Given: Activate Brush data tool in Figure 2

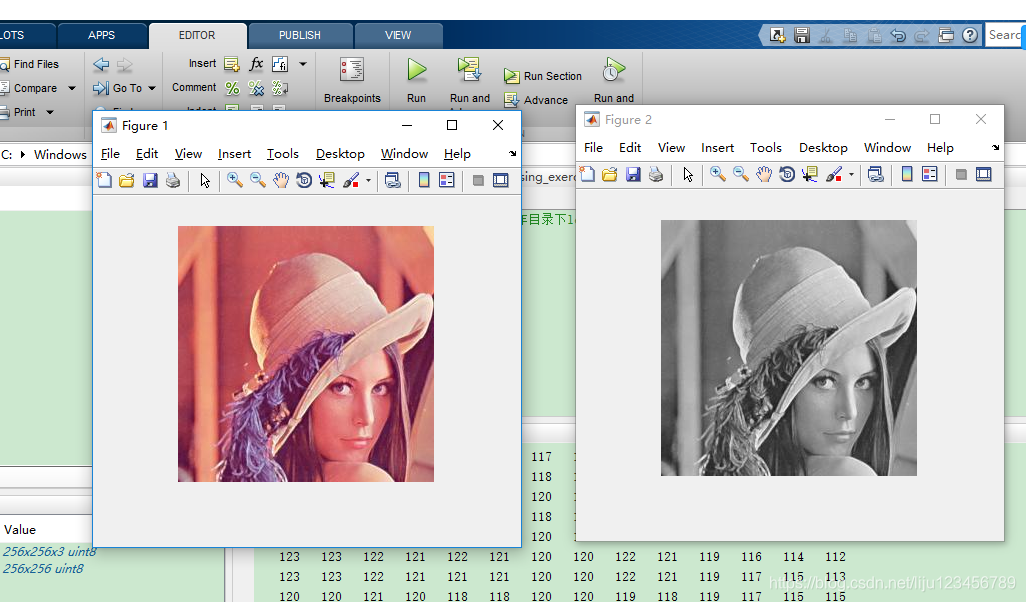Looking at the screenshot, I should (834, 174).
